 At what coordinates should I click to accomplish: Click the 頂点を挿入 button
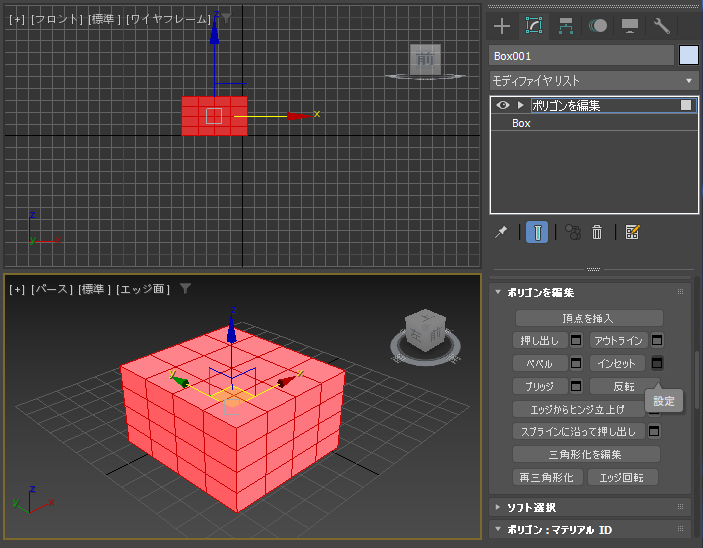(x=589, y=318)
